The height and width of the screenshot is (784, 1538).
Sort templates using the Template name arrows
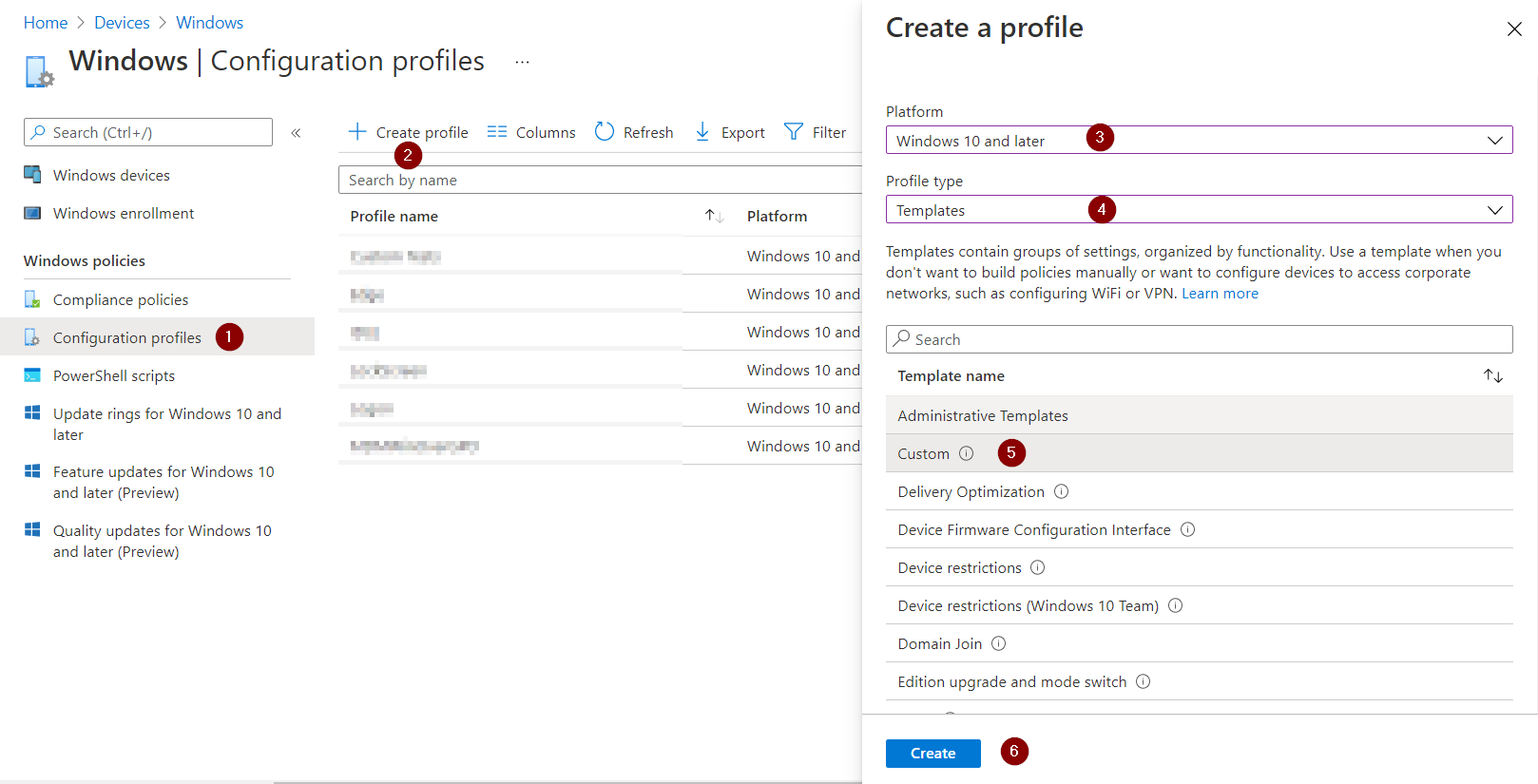click(1493, 376)
